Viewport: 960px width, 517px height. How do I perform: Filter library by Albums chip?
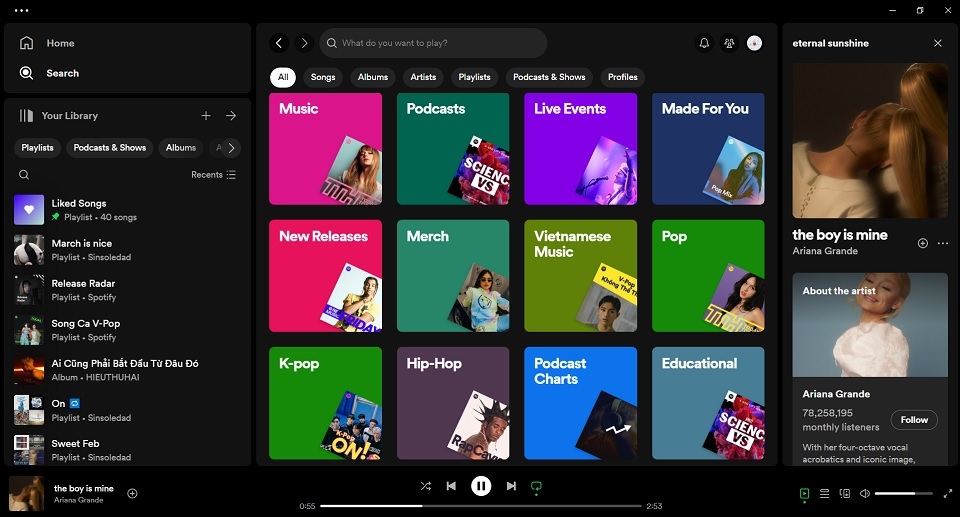coord(181,148)
